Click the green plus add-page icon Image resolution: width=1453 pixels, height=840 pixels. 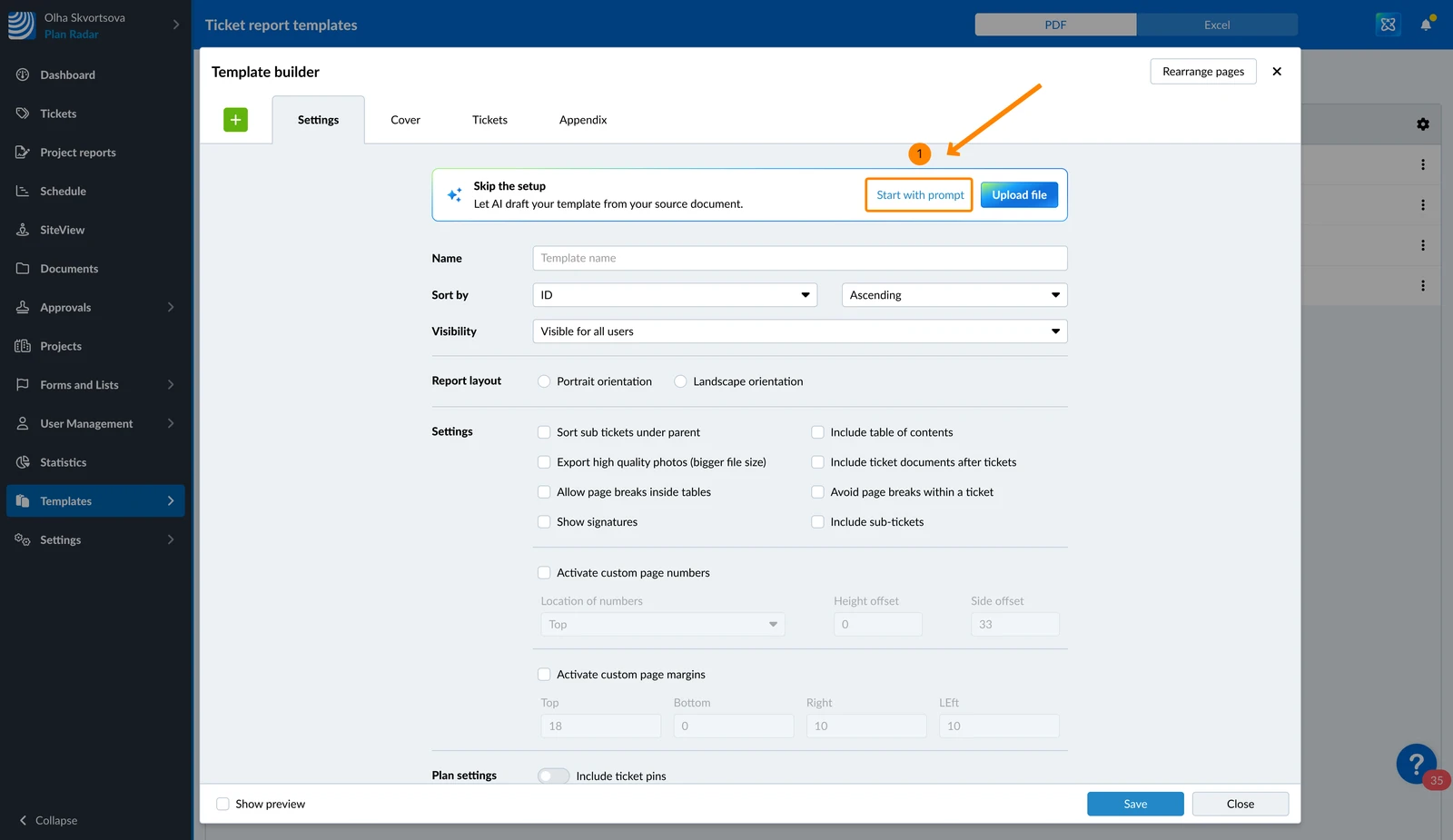pyautogui.click(x=235, y=120)
